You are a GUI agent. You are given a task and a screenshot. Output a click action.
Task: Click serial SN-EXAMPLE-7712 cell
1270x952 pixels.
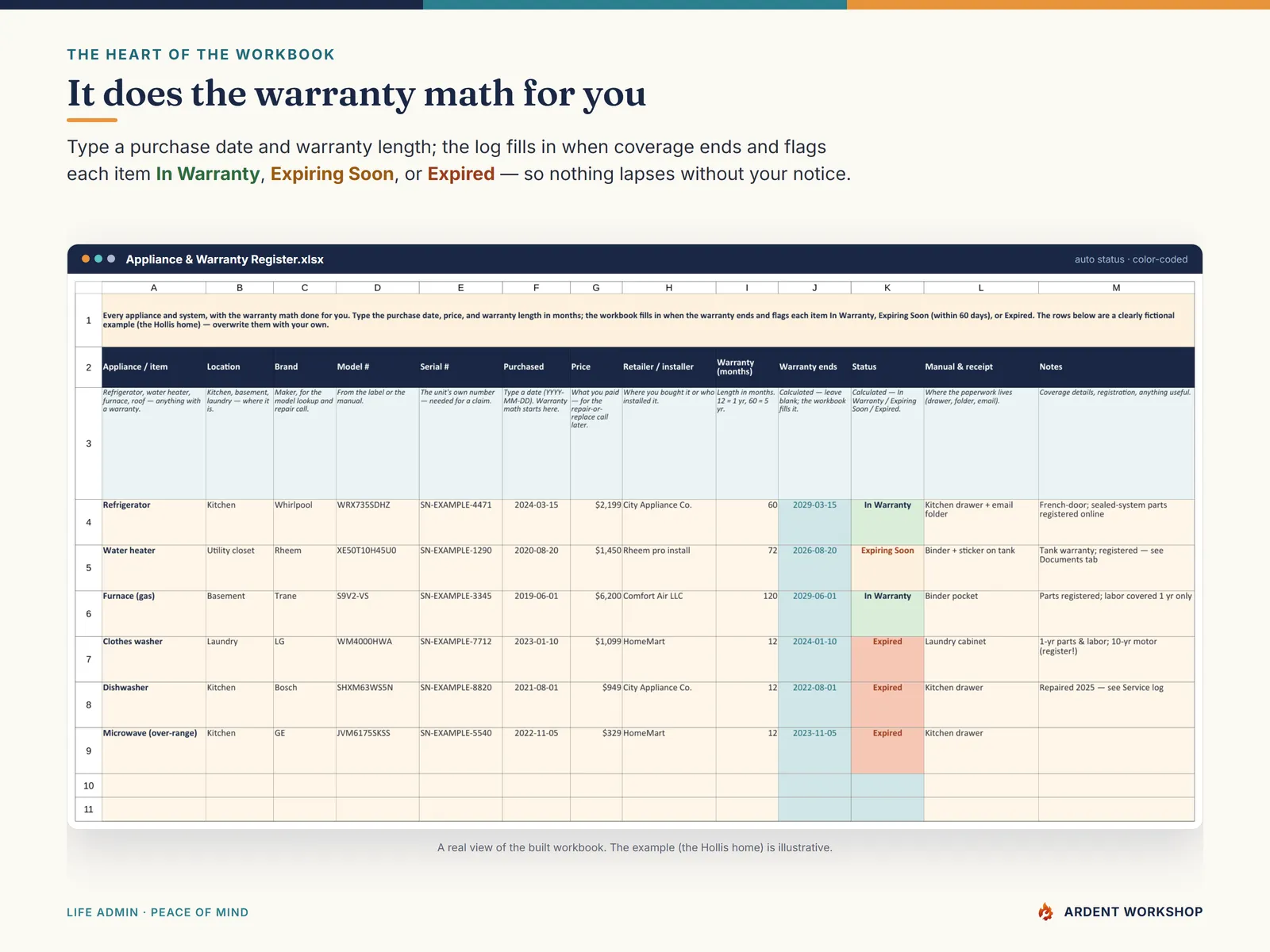460,659
